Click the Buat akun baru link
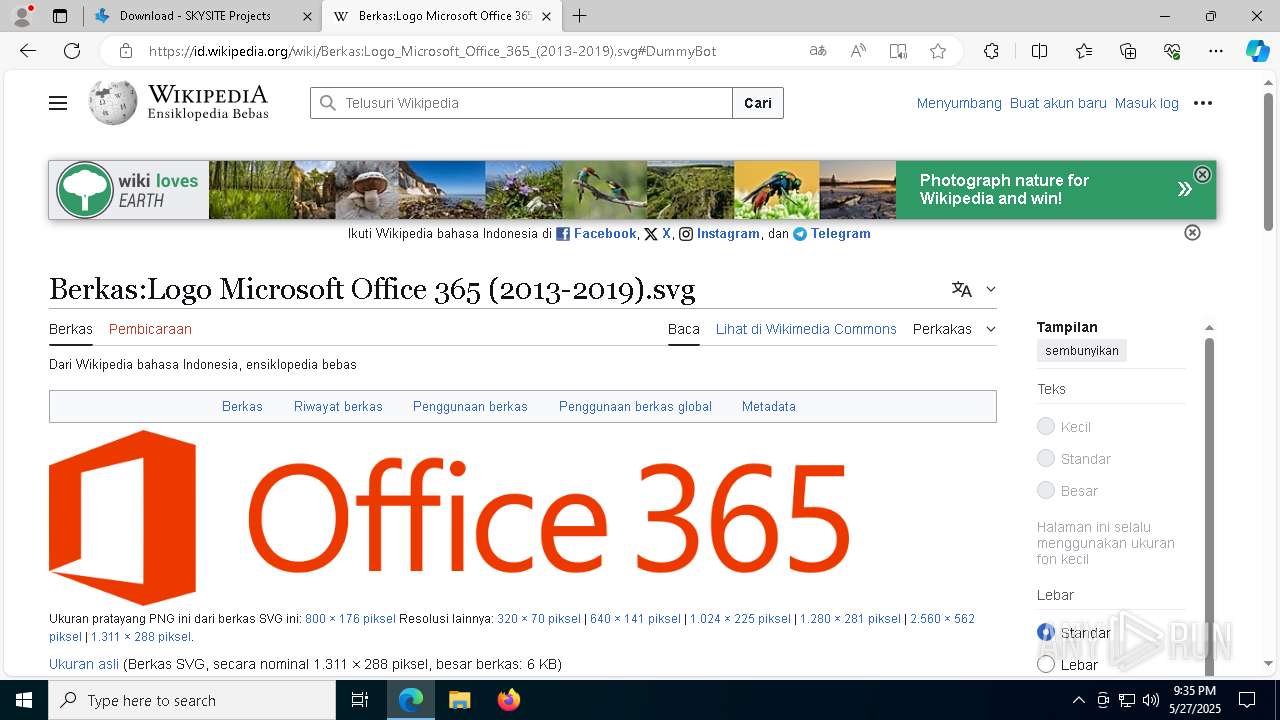Image resolution: width=1280 pixels, height=720 pixels. (1058, 103)
